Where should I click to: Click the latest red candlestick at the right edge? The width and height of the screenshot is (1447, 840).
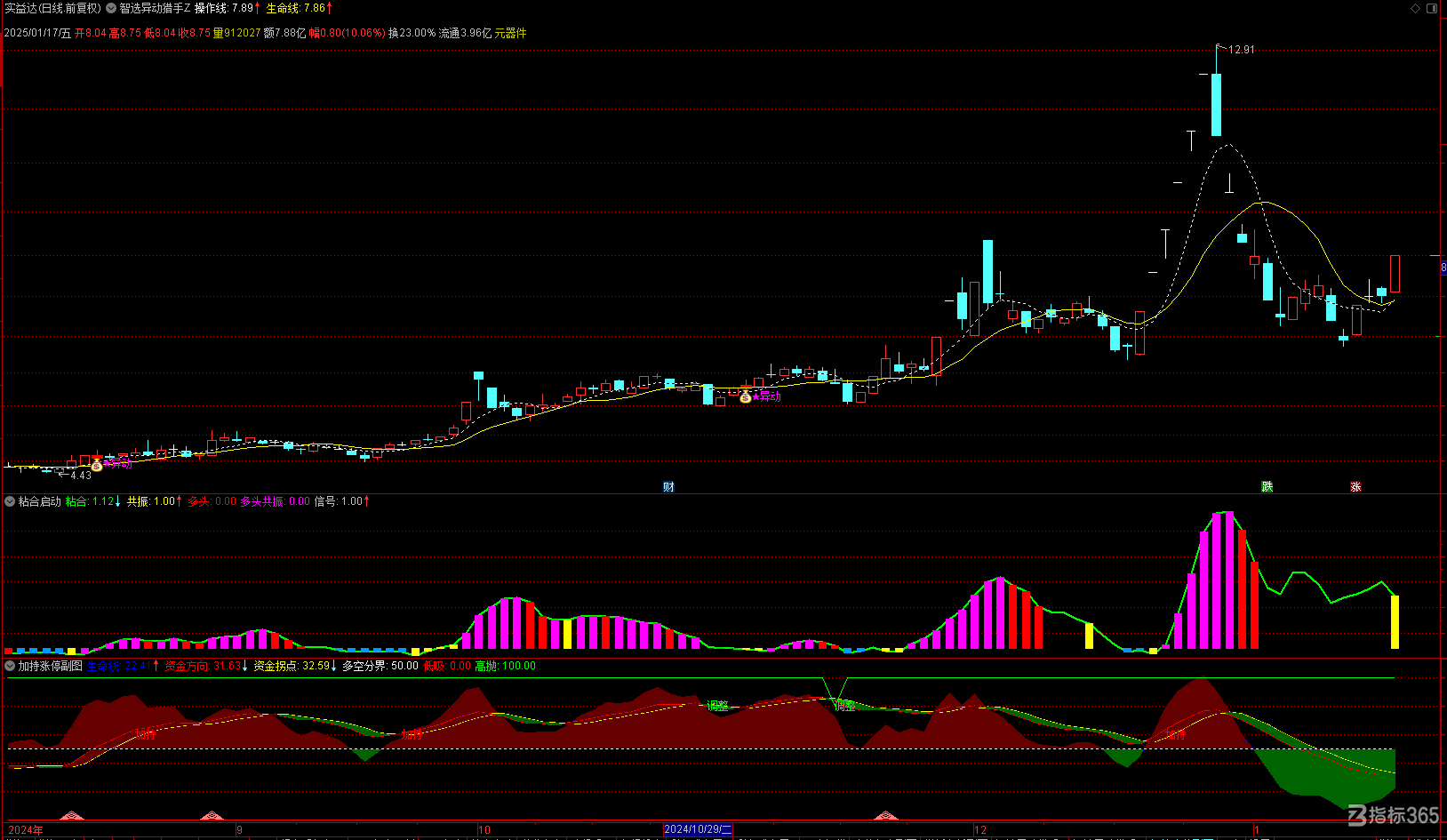pyautogui.click(x=1395, y=274)
